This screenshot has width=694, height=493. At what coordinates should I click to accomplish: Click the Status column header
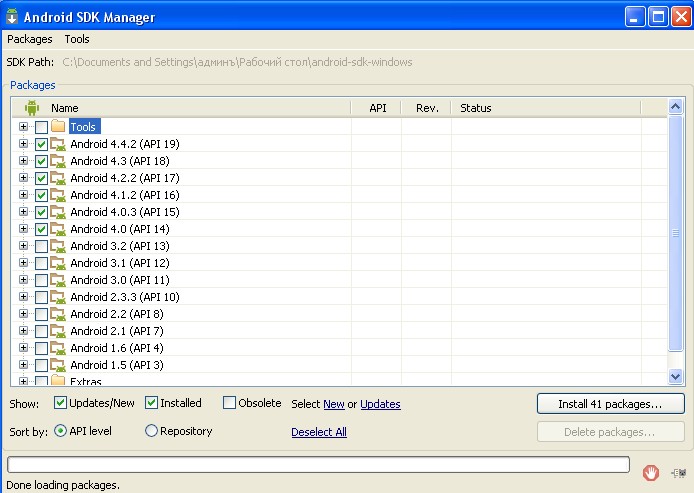point(546,108)
